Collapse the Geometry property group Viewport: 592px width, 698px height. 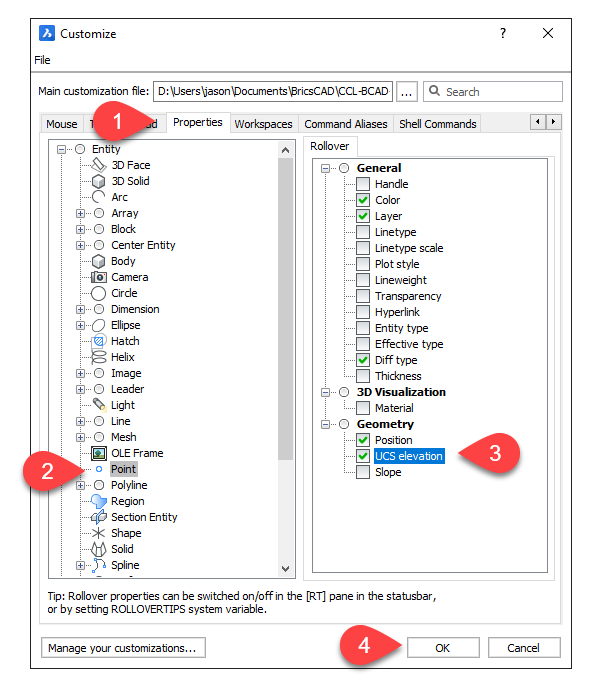[x=325, y=424]
